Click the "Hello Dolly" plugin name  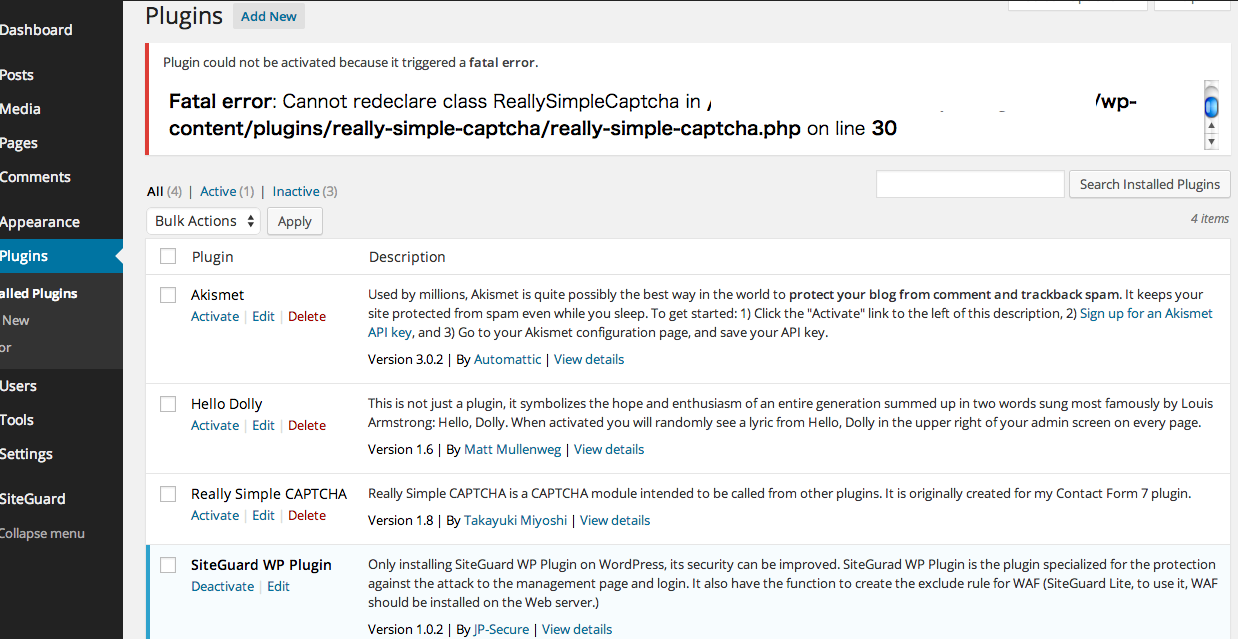tap(227, 404)
